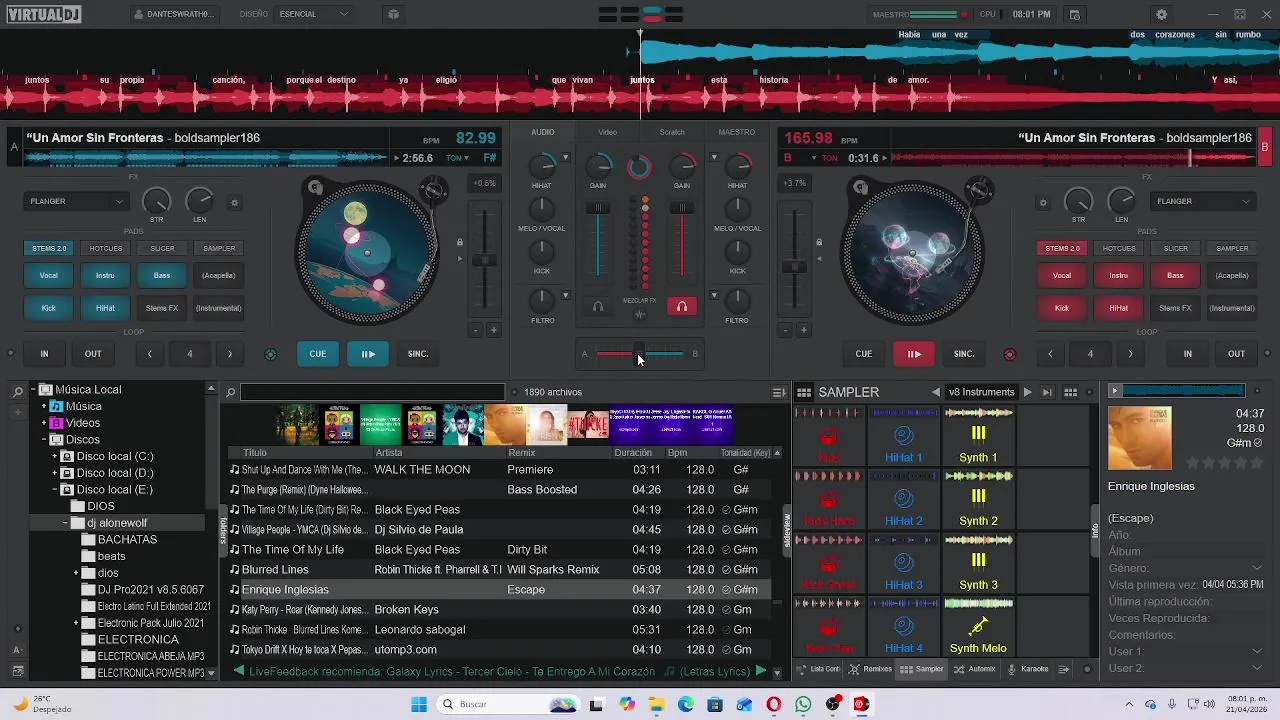Click deck B red headphone cue button
The image size is (1280, 720).
[x=682, y=307]
